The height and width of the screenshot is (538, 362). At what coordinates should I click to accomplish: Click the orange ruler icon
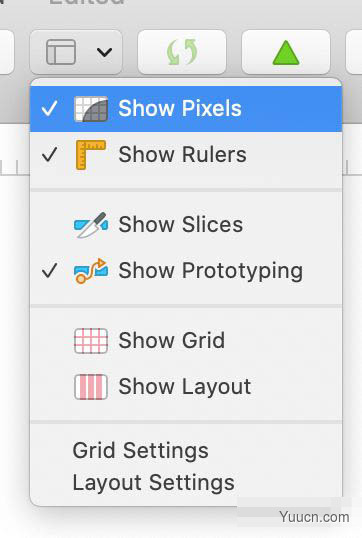click(x=91, y=155)
